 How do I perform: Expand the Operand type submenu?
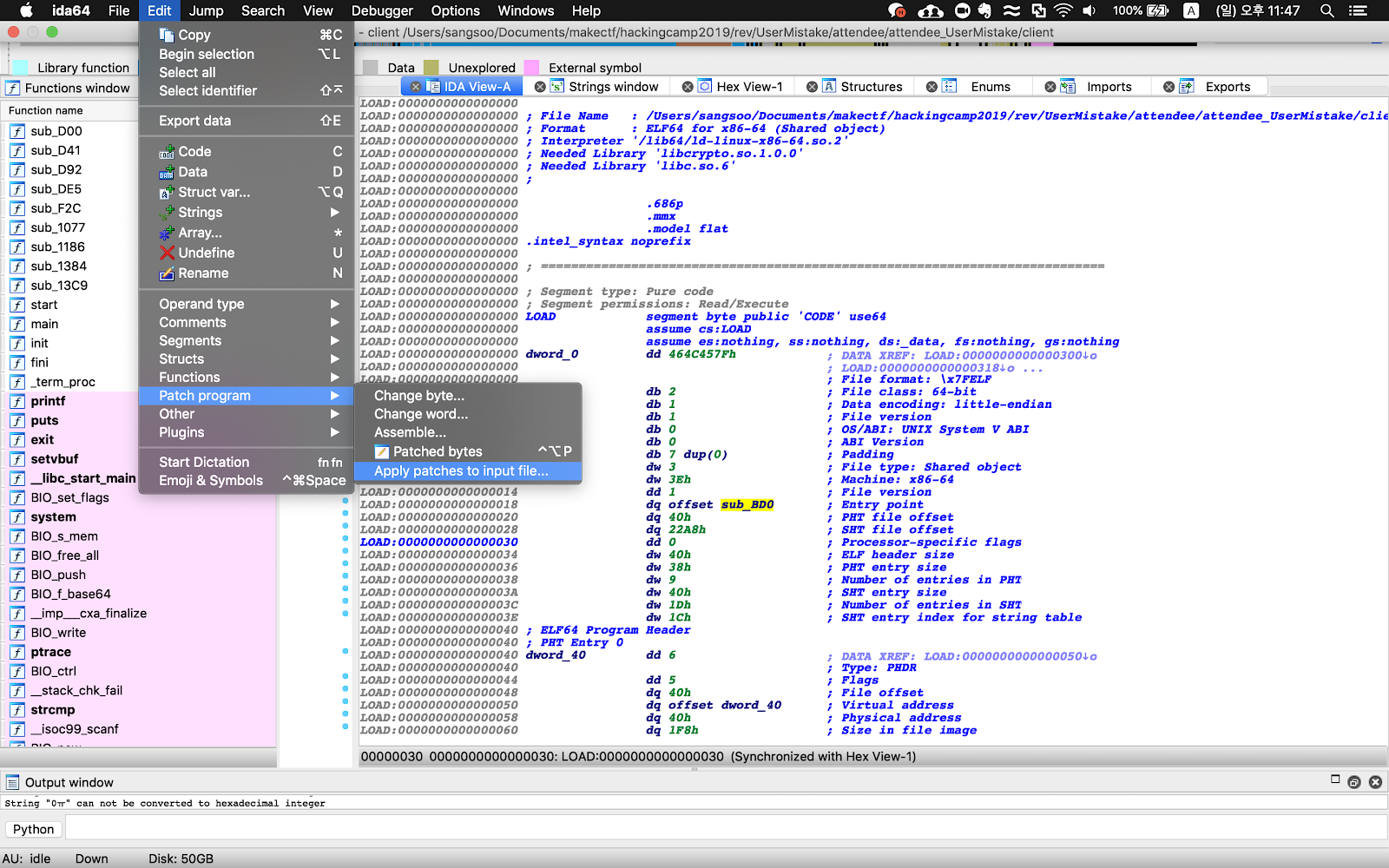(247, 304)
